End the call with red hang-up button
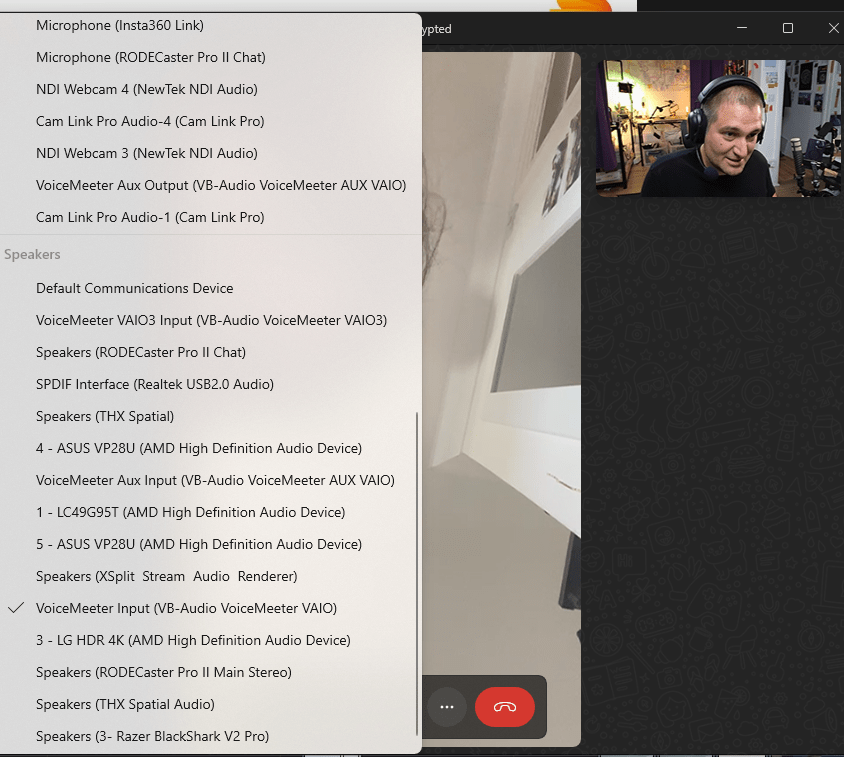This screenshot has height=757, width=844. click(505, 707)
